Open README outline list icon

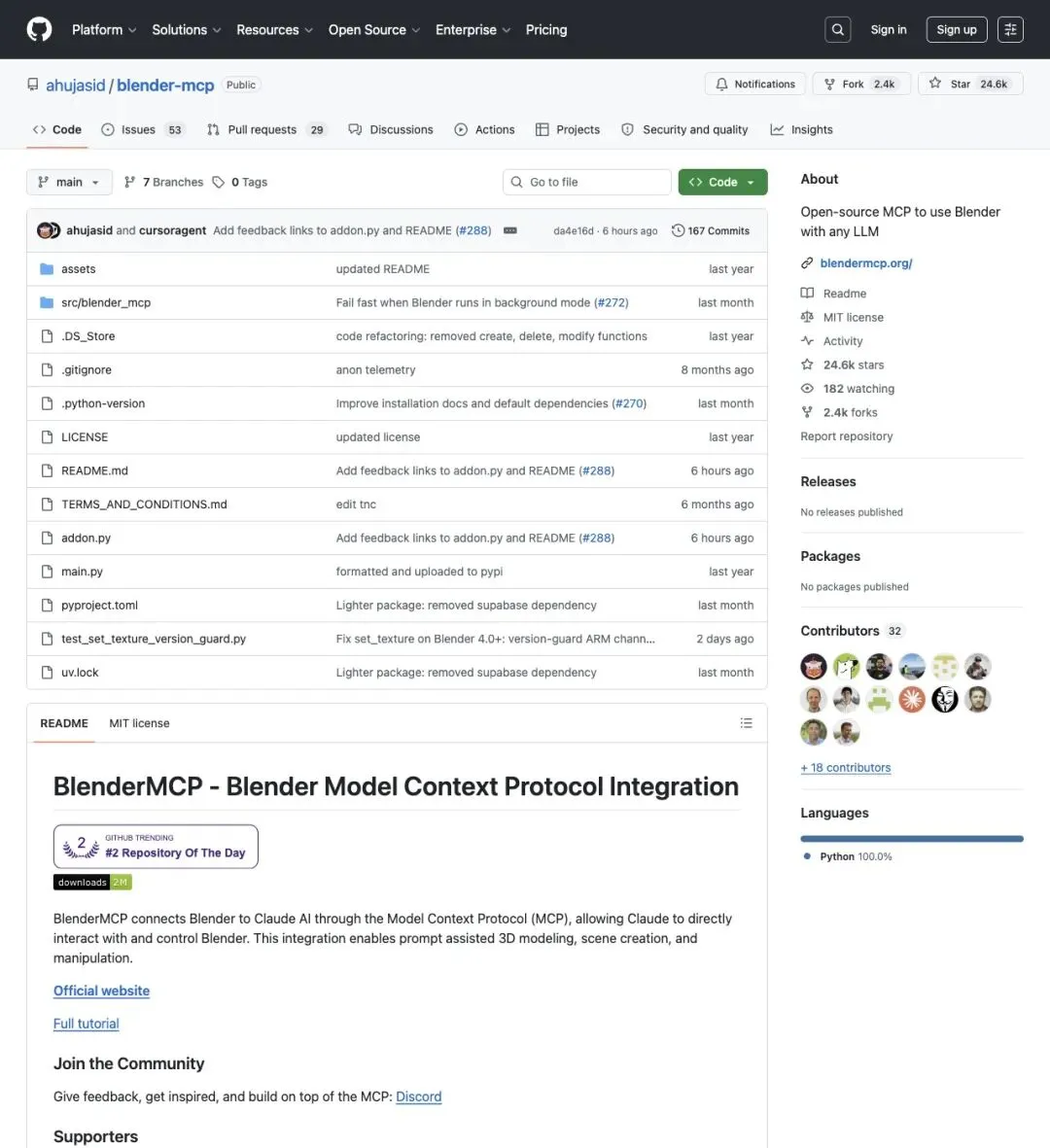[746, 722]
